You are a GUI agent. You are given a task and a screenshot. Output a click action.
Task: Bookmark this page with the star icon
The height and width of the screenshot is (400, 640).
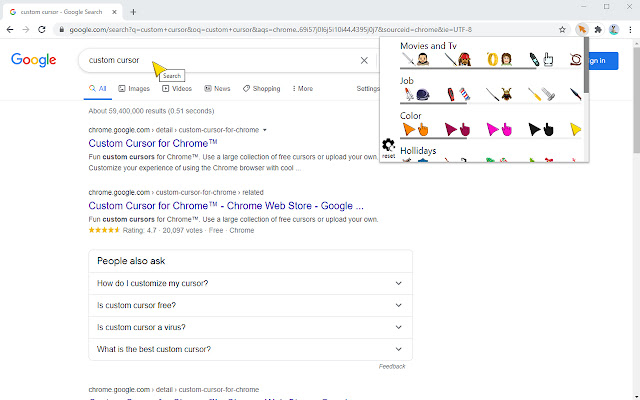(x=562, y=29)
